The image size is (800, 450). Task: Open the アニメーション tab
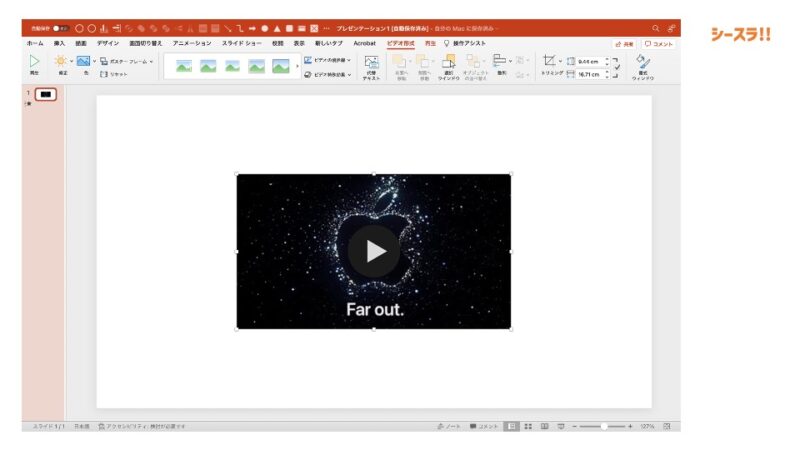pyautogui.click(x=192, y=43)
